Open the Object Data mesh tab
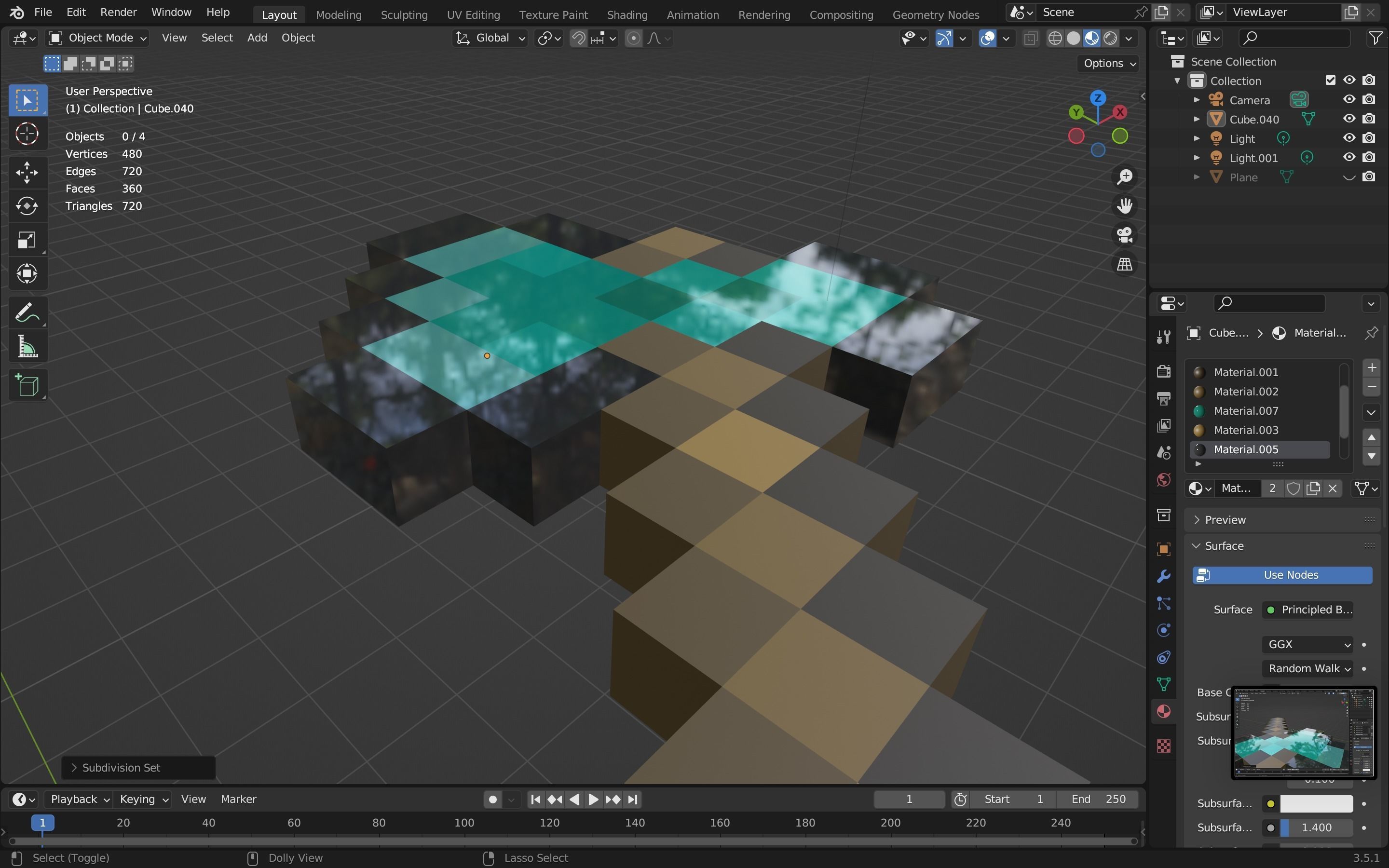 [x=1163, y=684]
